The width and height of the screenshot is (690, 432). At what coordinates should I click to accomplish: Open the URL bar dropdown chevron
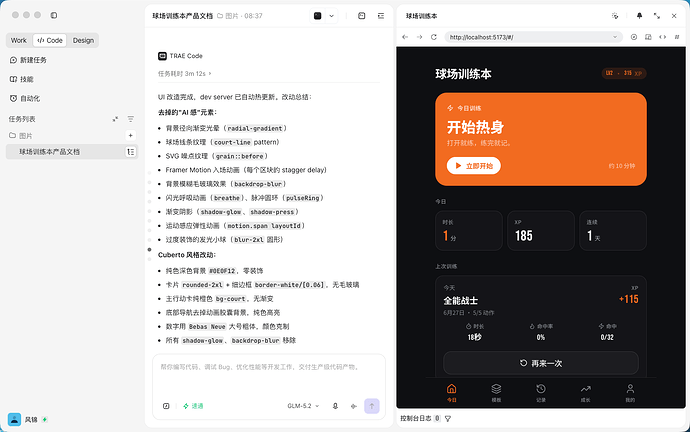[x=615, y=37]
